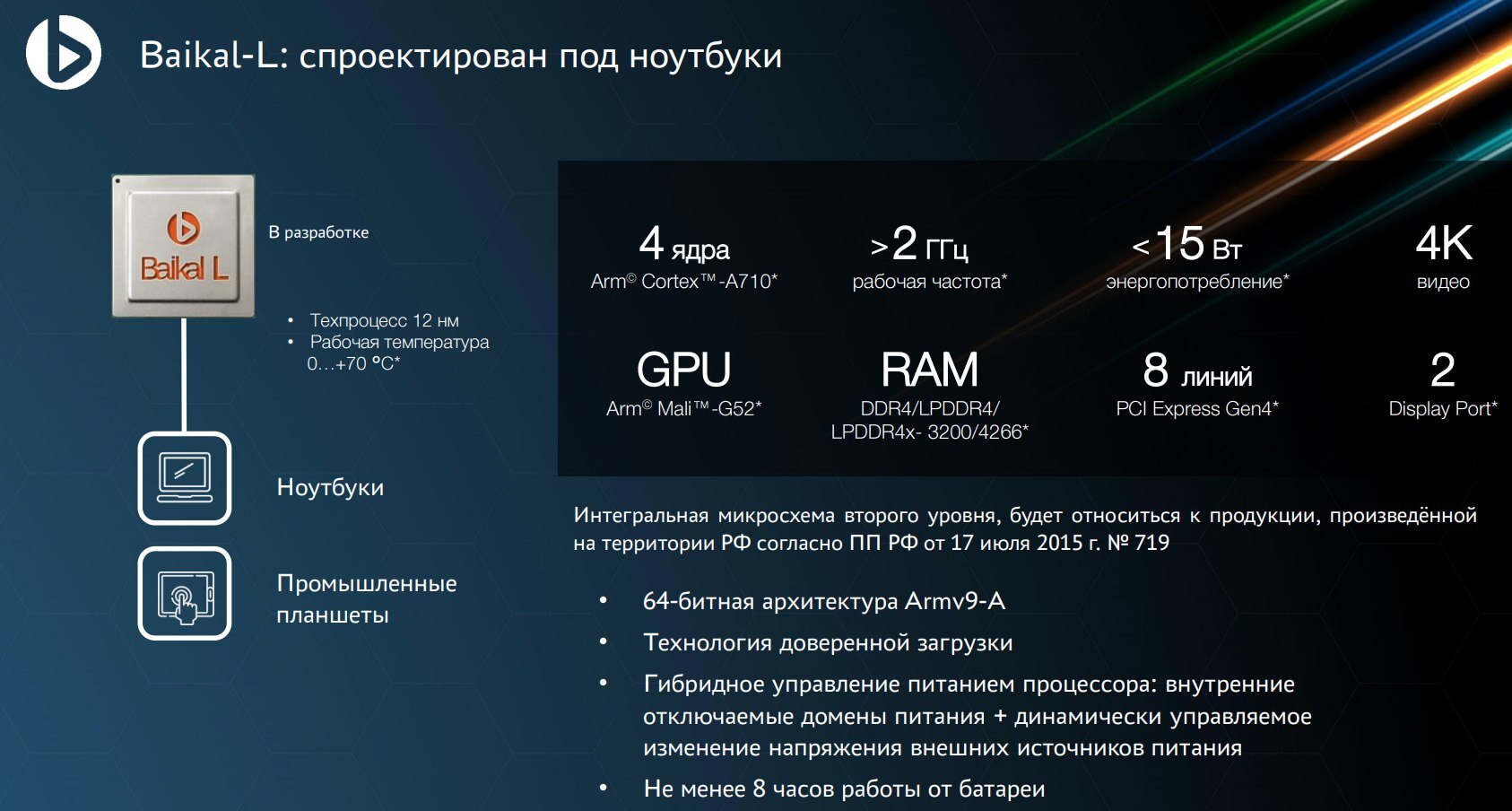Click the '64-битная архитектура Armv9-A' bullet
The image size is (1512, 811).
pos(823,601)
